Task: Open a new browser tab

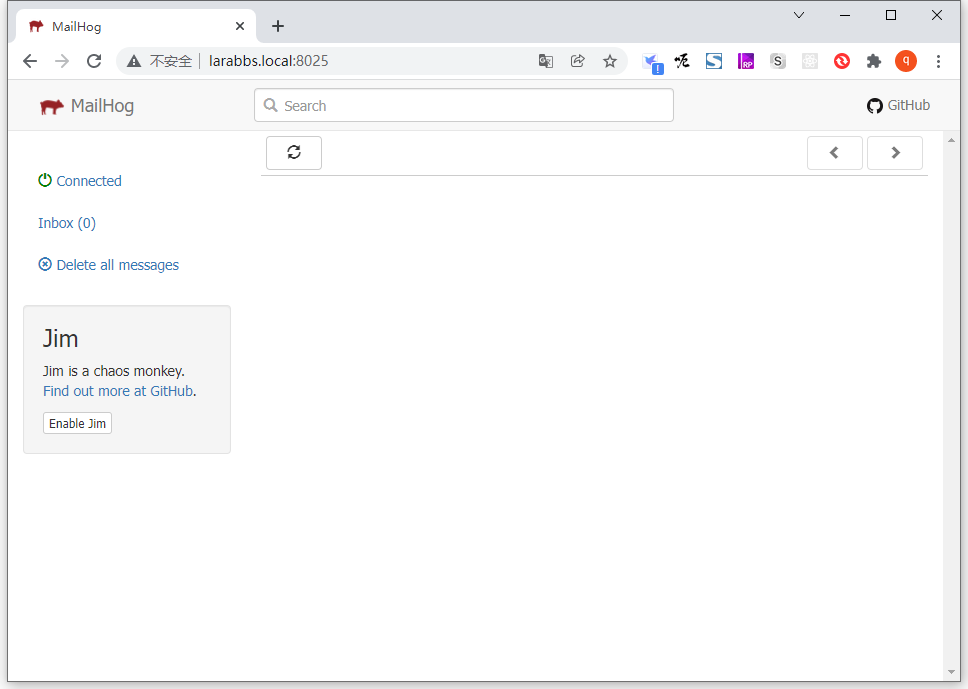Action: (278, 26)
